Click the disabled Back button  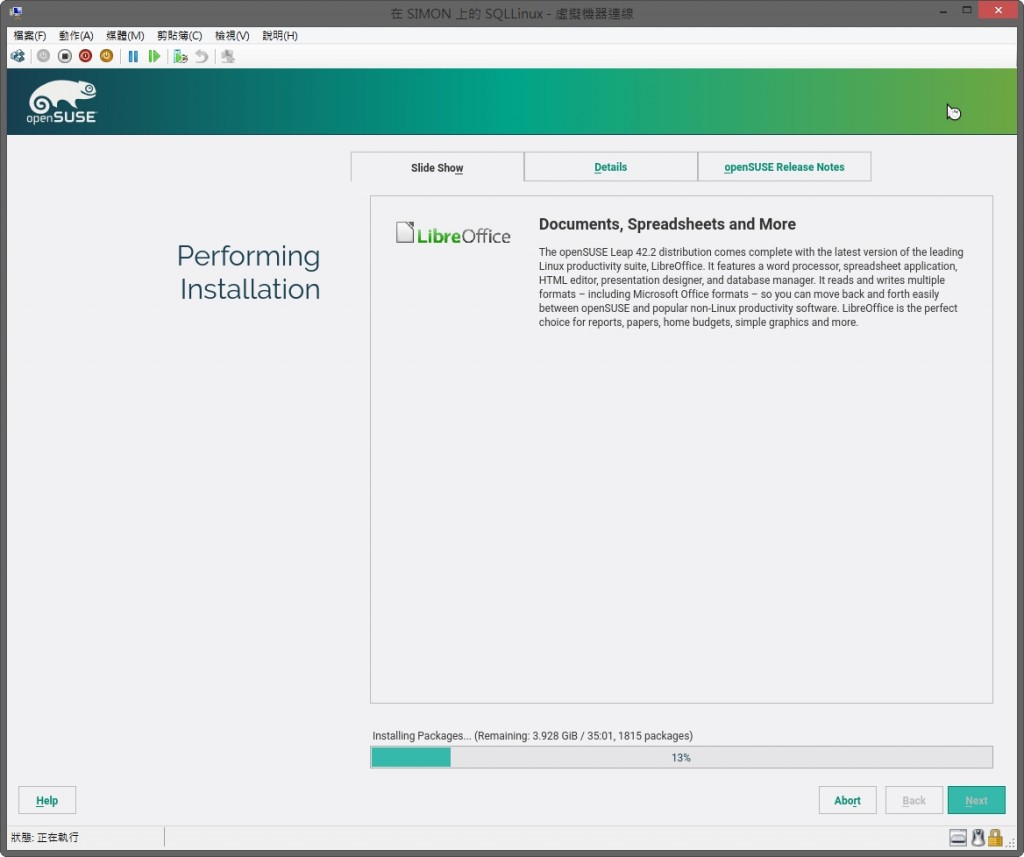pos(914,800)
